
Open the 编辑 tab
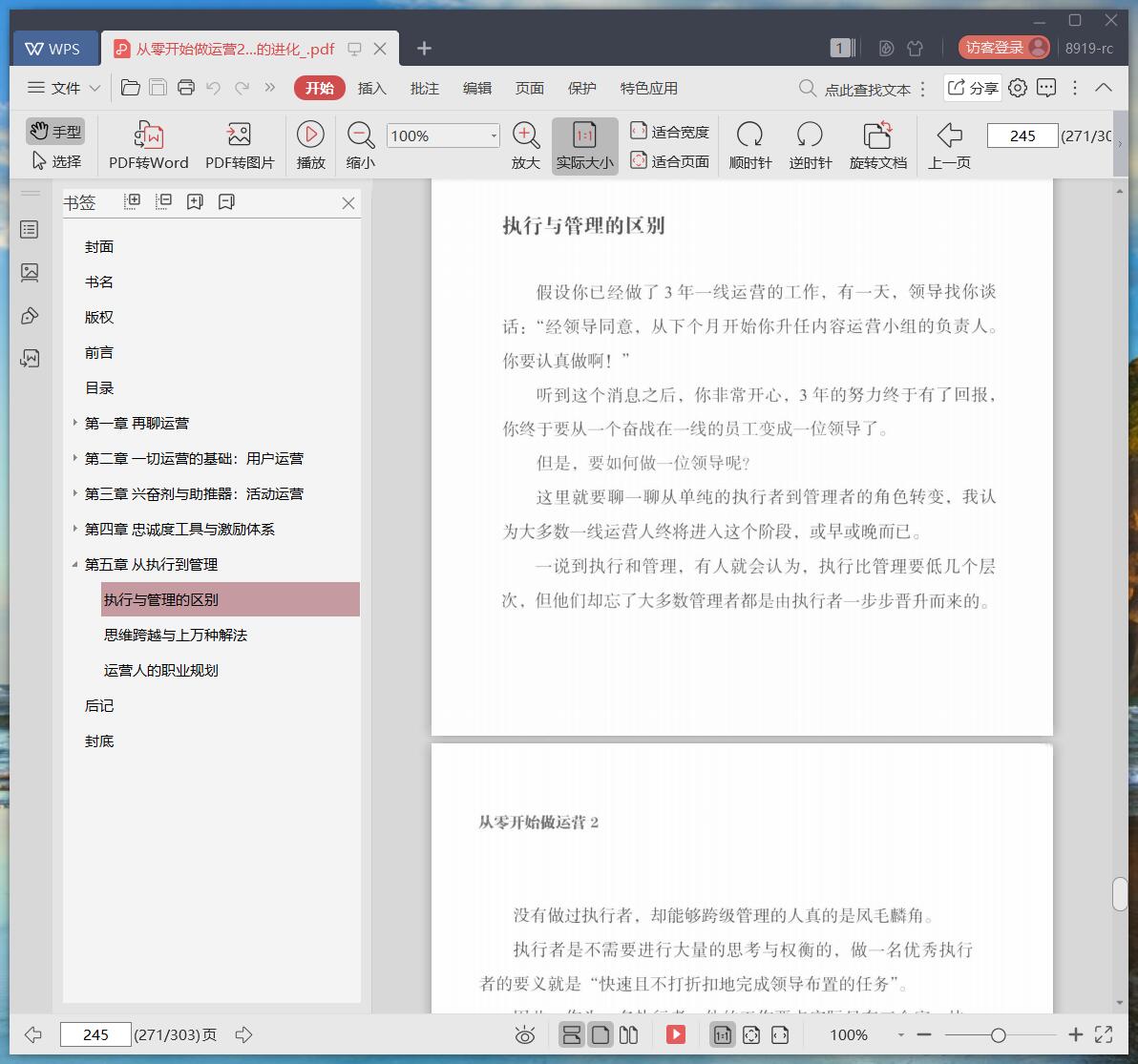(476, 88)
